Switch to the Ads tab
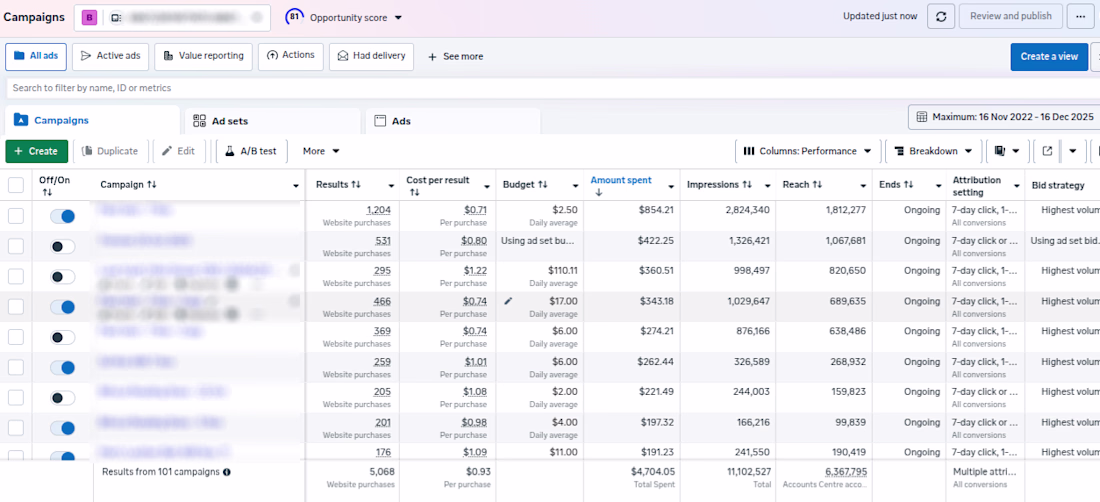The height and width of the screenshot is (502, 1100). click(453, 121)
